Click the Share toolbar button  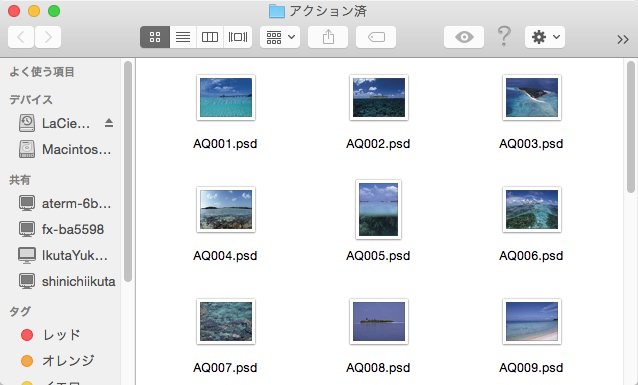(x=328, y=37)
